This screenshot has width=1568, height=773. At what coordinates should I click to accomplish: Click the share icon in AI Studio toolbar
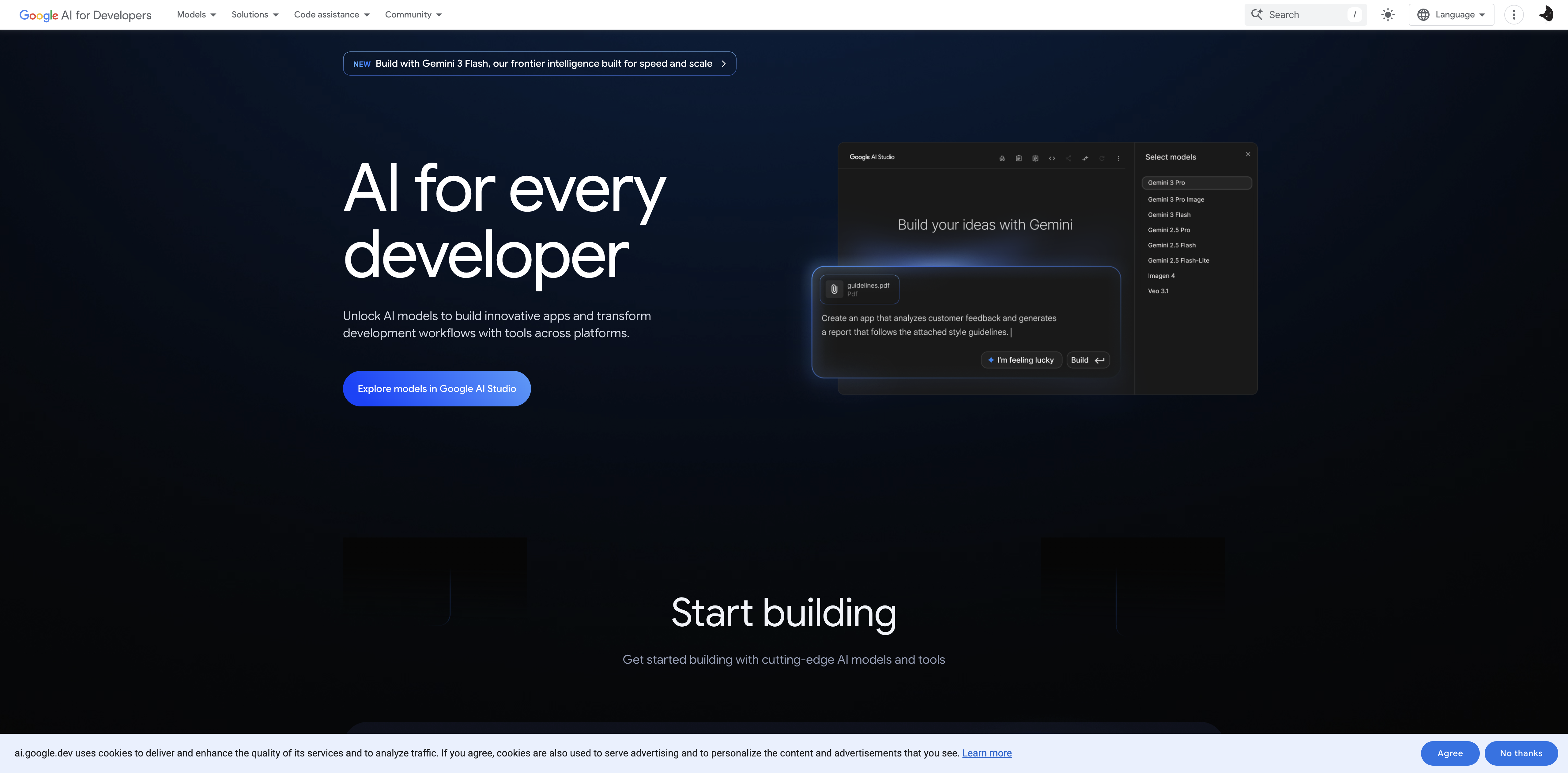coord(1068,158)
